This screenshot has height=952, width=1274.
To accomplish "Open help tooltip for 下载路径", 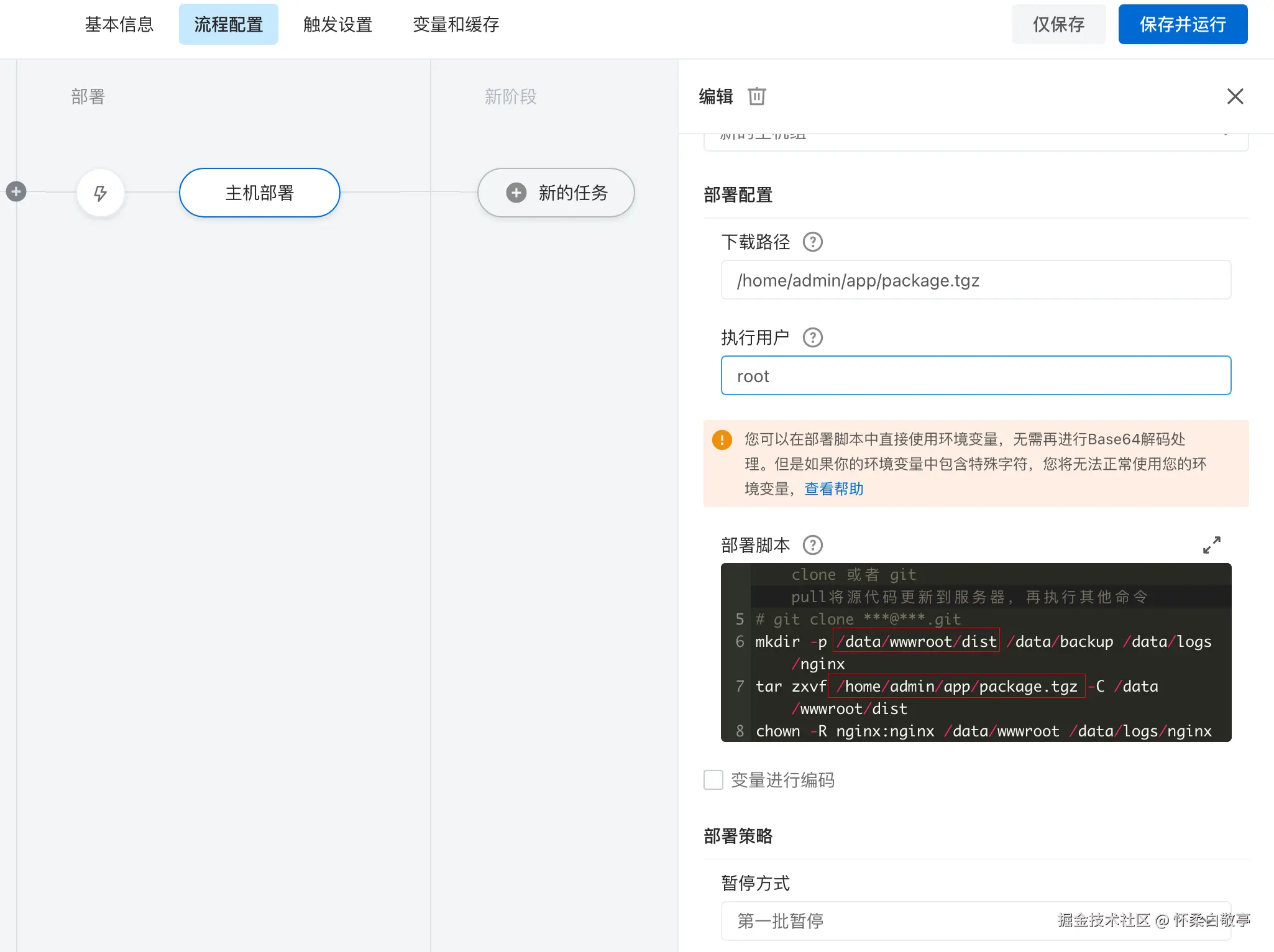I will (812, 242).
